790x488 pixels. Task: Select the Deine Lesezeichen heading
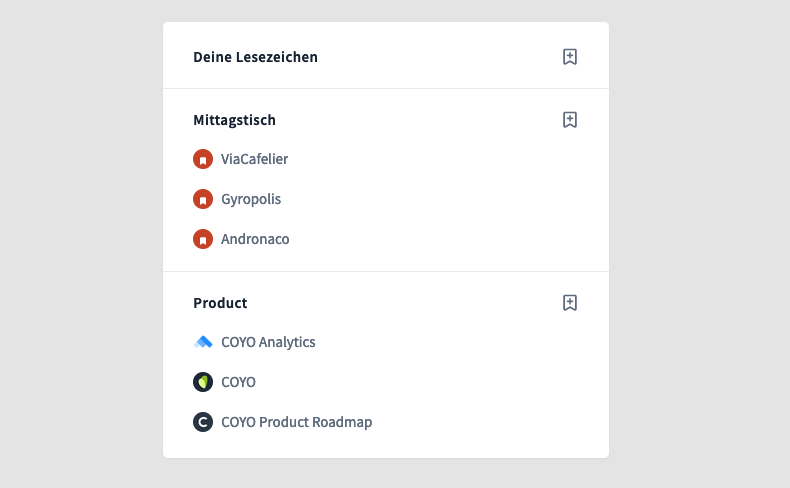click(x=255, y=57)
